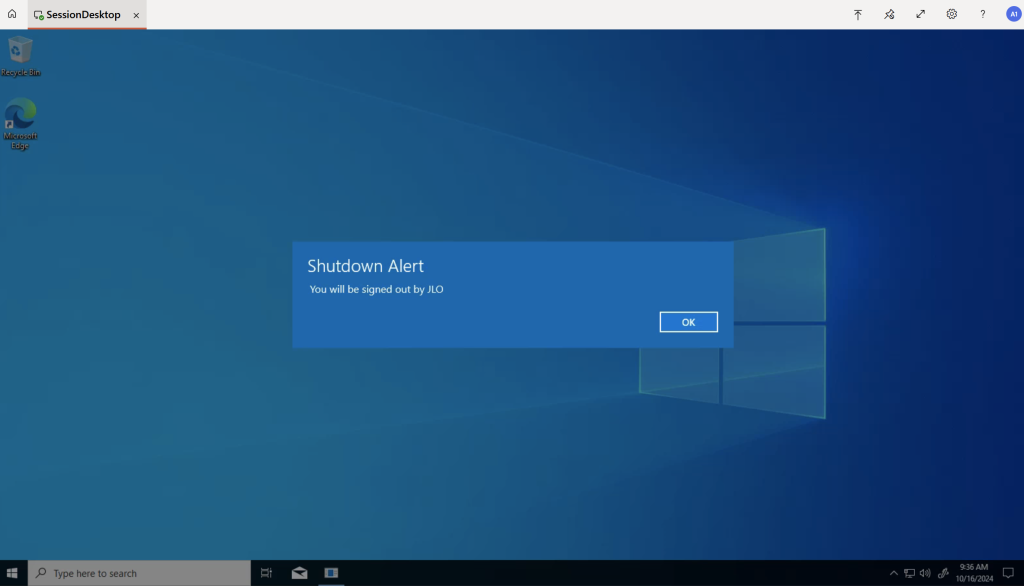Toggle full screen with the diagonal arrows icon
The width and height of the screenshot is (1024, 586).
coord(920,14)
